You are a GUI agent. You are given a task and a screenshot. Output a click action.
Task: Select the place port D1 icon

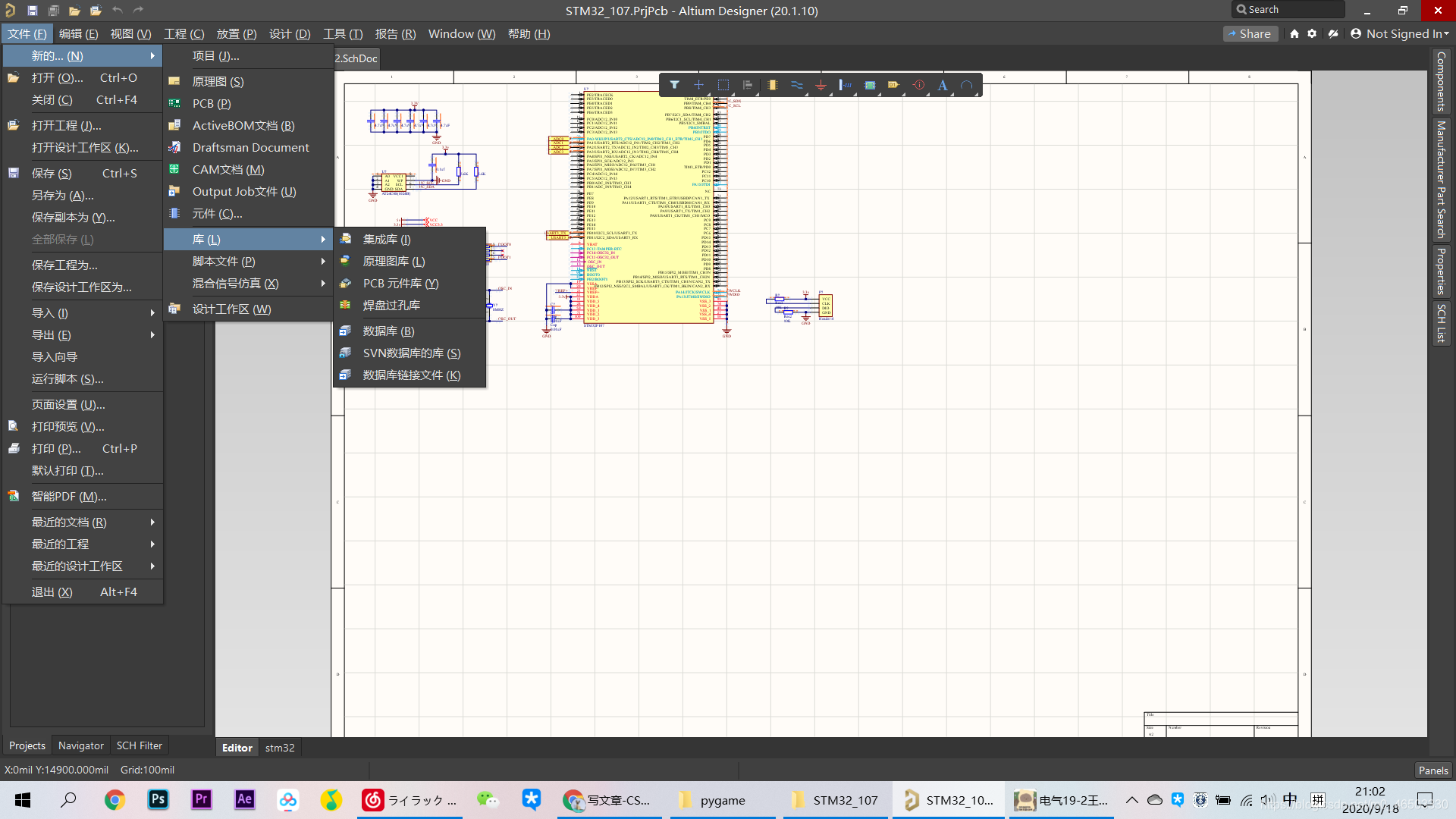click(x=894, y=85)
